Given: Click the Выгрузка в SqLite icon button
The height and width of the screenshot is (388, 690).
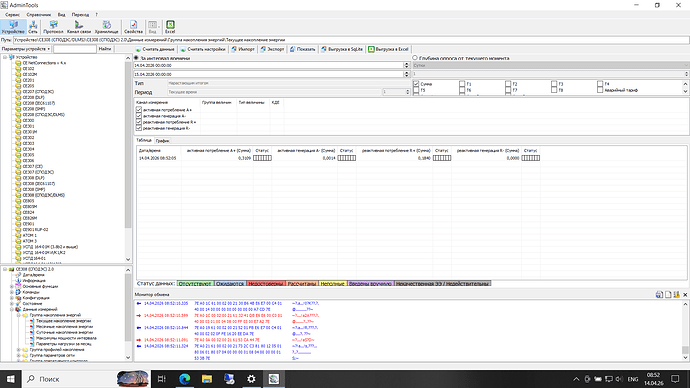Looking at the screenshot, I should tap(341, 49).
